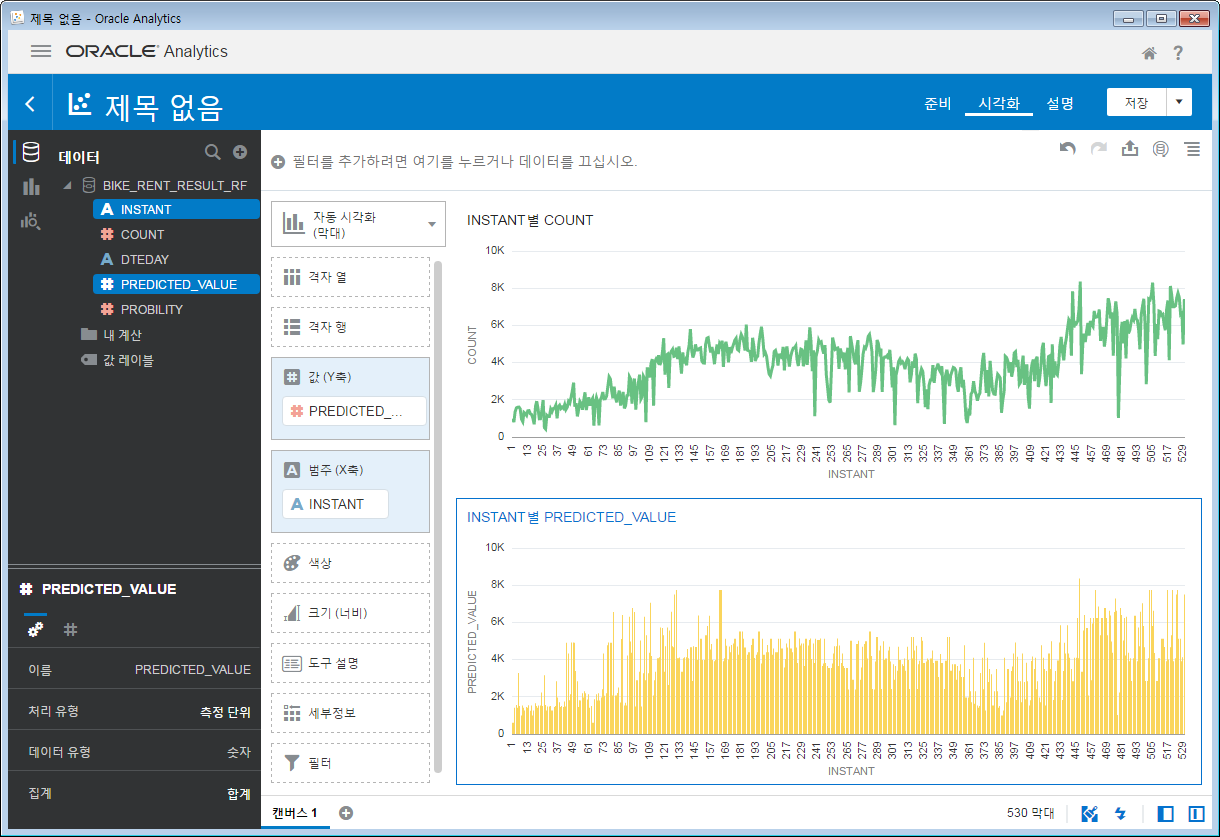Open the Visualizations panel bar-chart icon
Screen dimensions: 1220x837
click(x=31, y=187)
